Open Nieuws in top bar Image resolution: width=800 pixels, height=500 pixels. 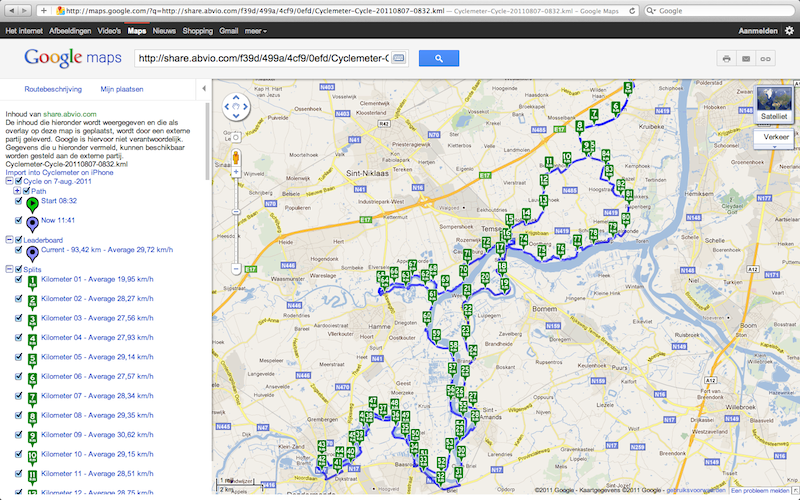(164, 31)
